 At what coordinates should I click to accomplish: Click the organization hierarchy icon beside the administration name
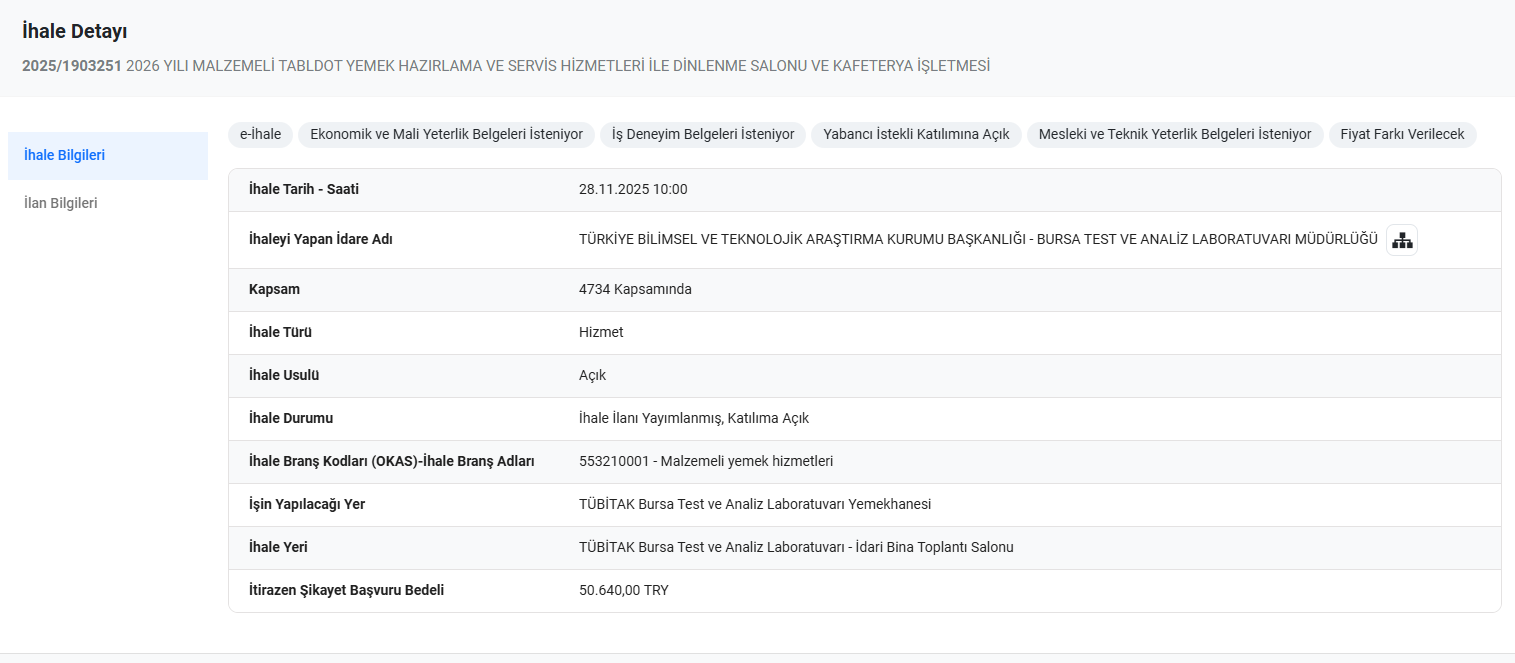1402,240
